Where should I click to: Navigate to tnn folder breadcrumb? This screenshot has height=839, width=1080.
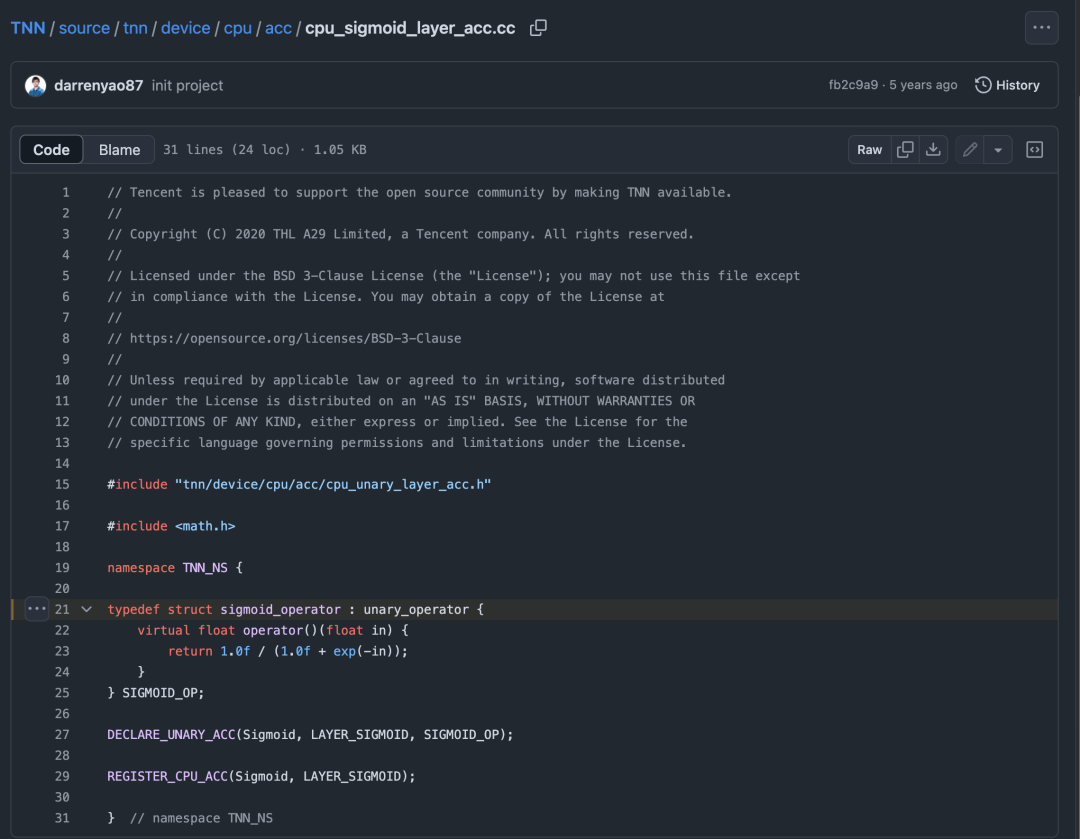point(135,28)
